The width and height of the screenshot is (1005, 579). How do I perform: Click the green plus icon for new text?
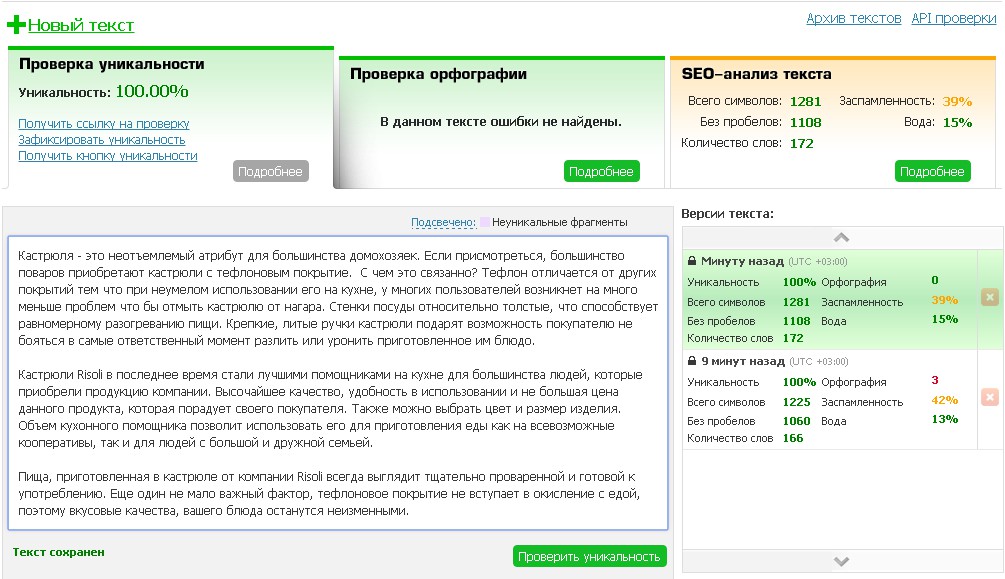16,25
